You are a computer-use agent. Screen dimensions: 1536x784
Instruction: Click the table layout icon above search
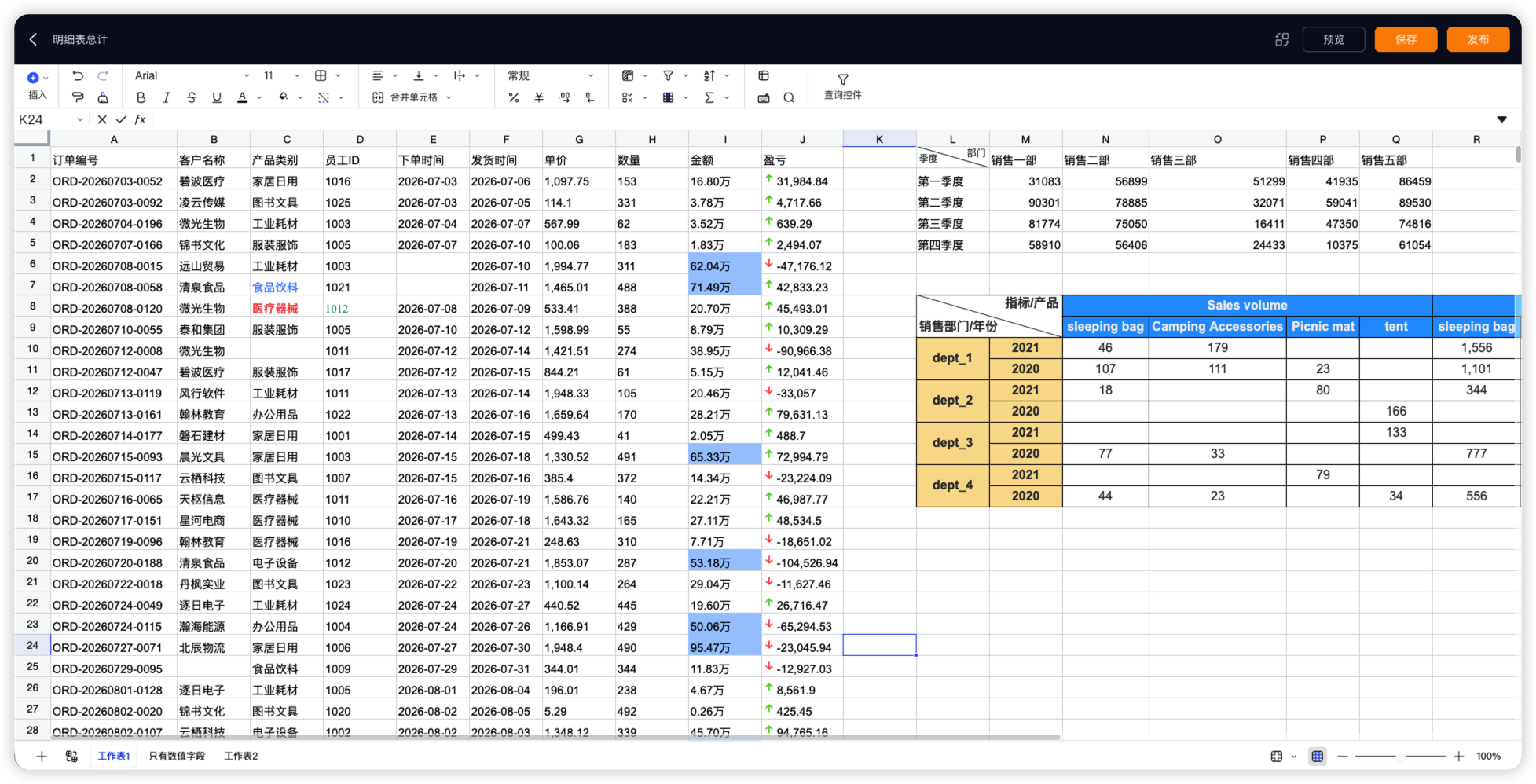click(x=763, y=76)
